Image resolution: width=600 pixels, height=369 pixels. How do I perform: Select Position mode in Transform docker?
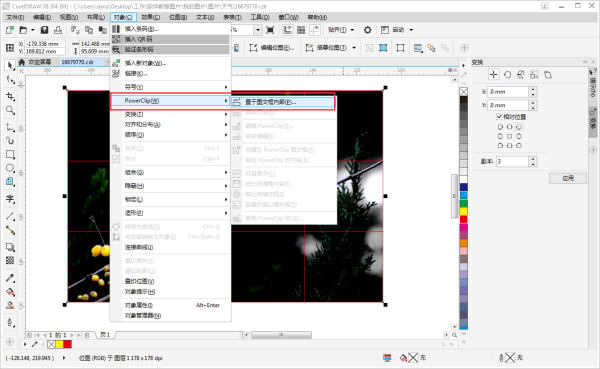pyautogui.click(x=494, y=75)
